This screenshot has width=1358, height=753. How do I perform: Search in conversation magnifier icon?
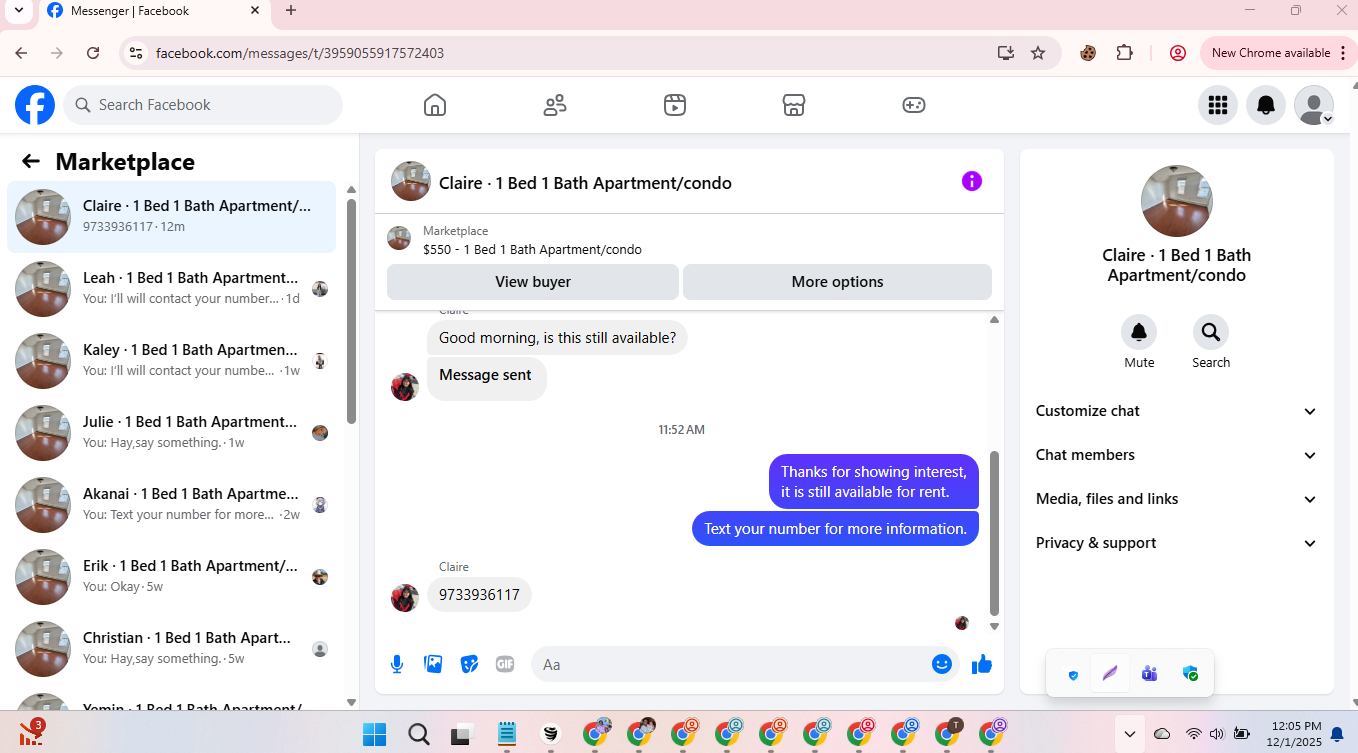coord(1211,332)
